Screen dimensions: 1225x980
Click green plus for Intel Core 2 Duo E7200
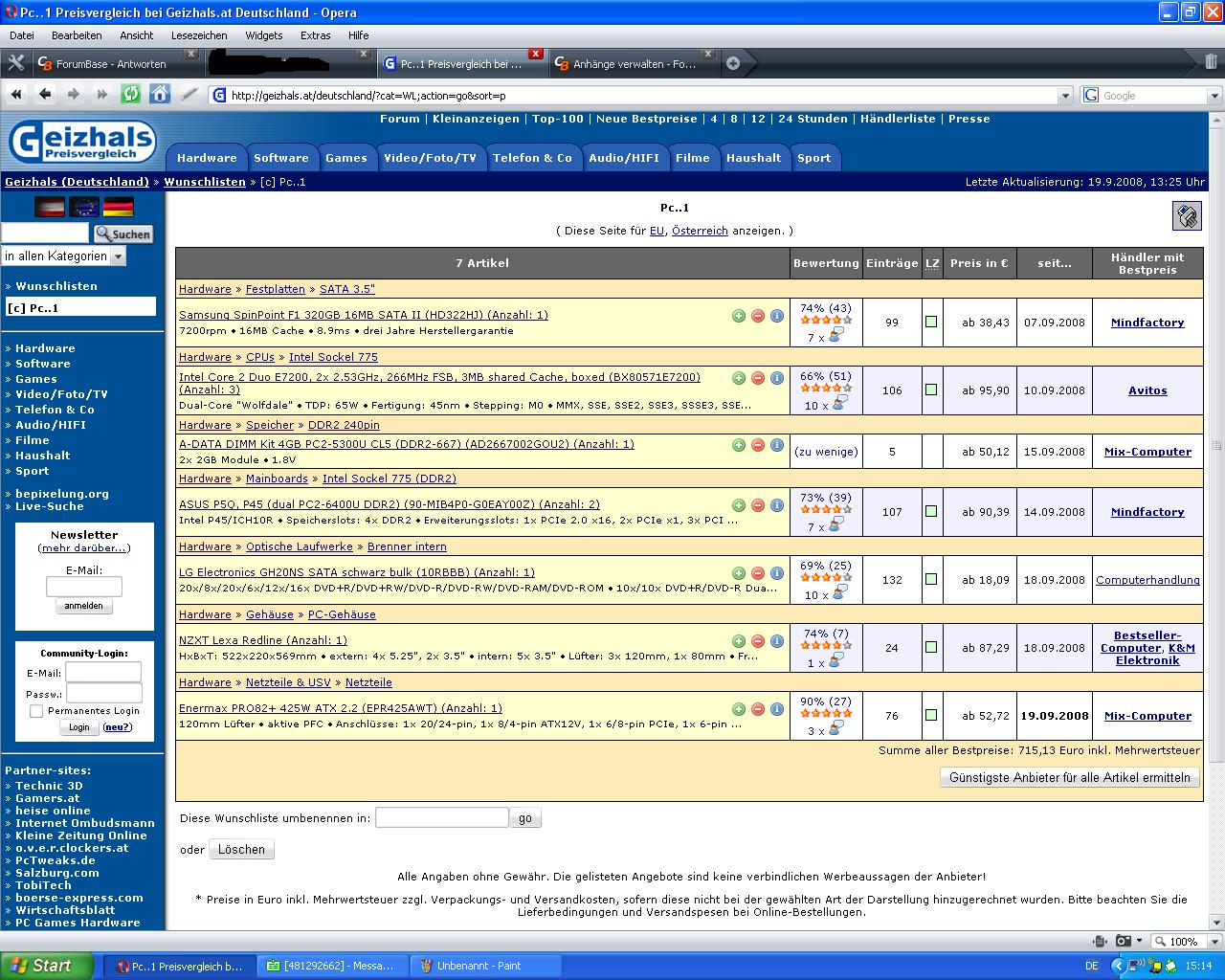pyautogui.click(x=739, y=378)
